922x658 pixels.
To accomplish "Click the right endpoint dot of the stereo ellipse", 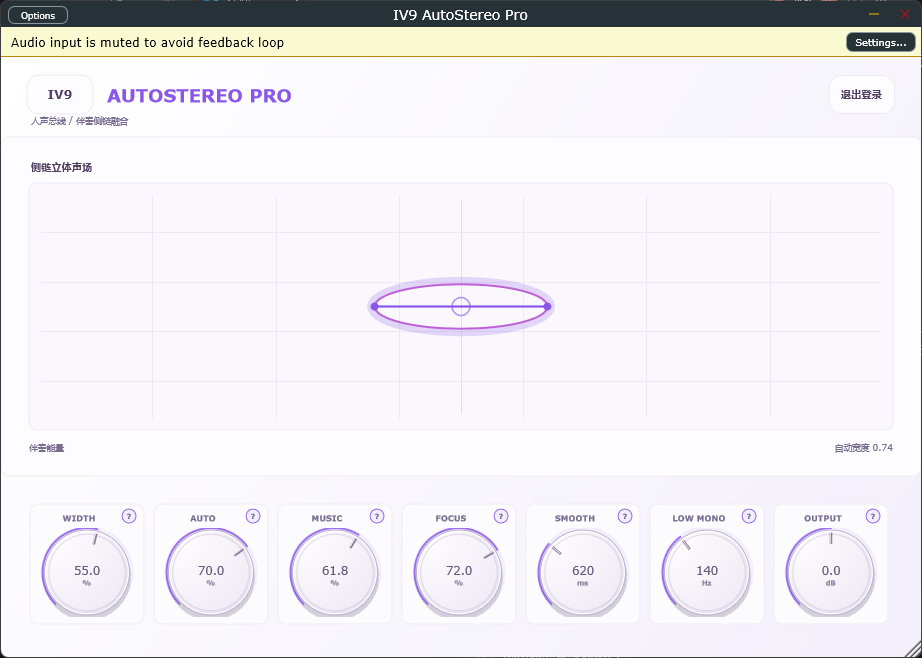I will pyautogui.click(x=547, y=306).
